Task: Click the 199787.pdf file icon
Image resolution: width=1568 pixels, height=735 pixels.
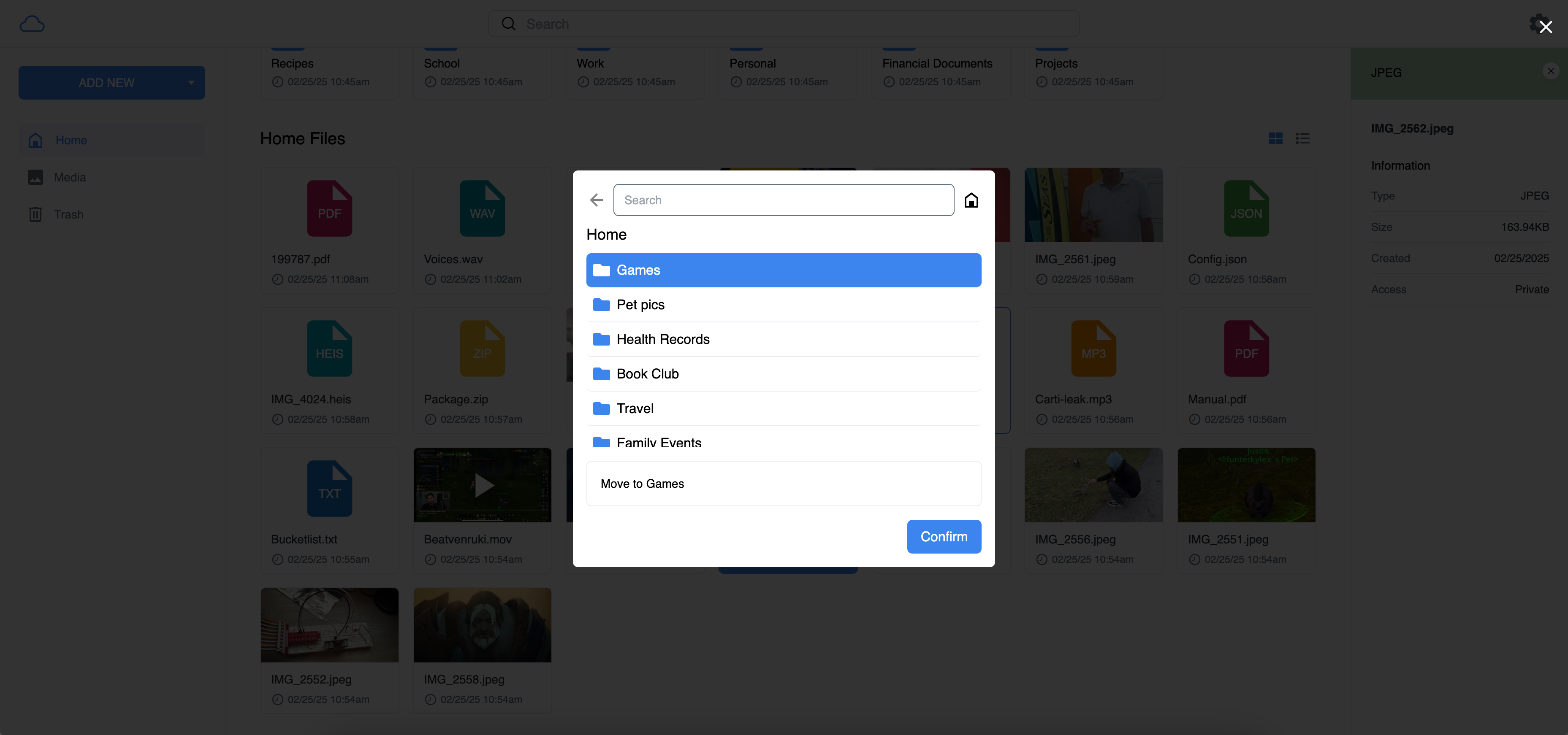Action: 329,209
